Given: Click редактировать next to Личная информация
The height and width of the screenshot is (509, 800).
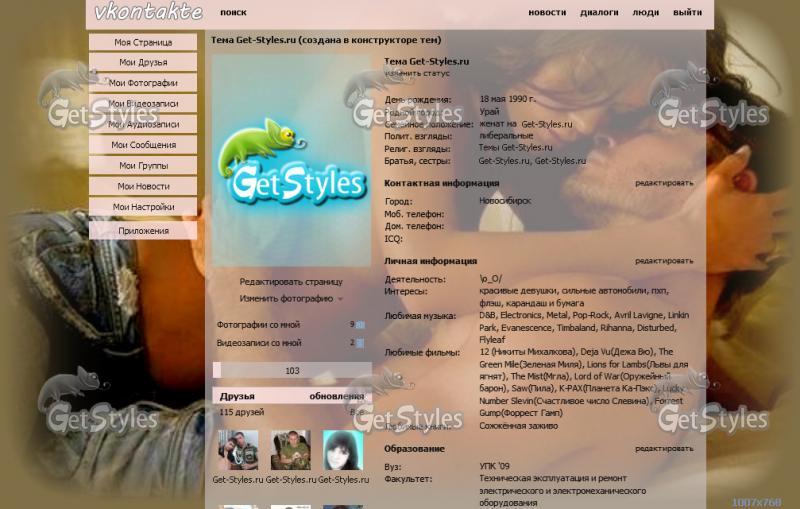Looking at the screenshot, I should 664,261.
